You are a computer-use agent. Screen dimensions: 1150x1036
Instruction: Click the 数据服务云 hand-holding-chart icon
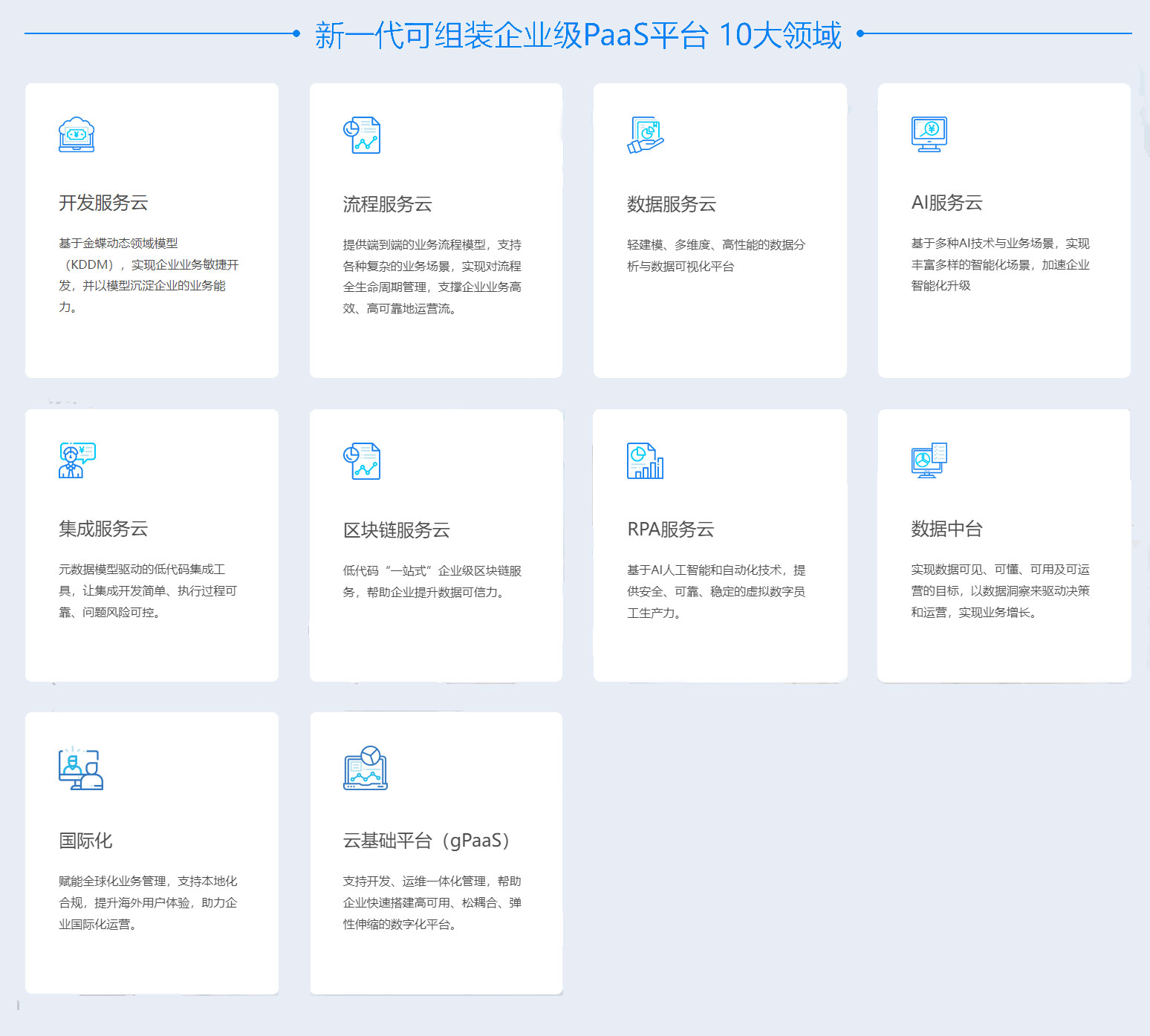pyautogui.click(x=646, y=135)
